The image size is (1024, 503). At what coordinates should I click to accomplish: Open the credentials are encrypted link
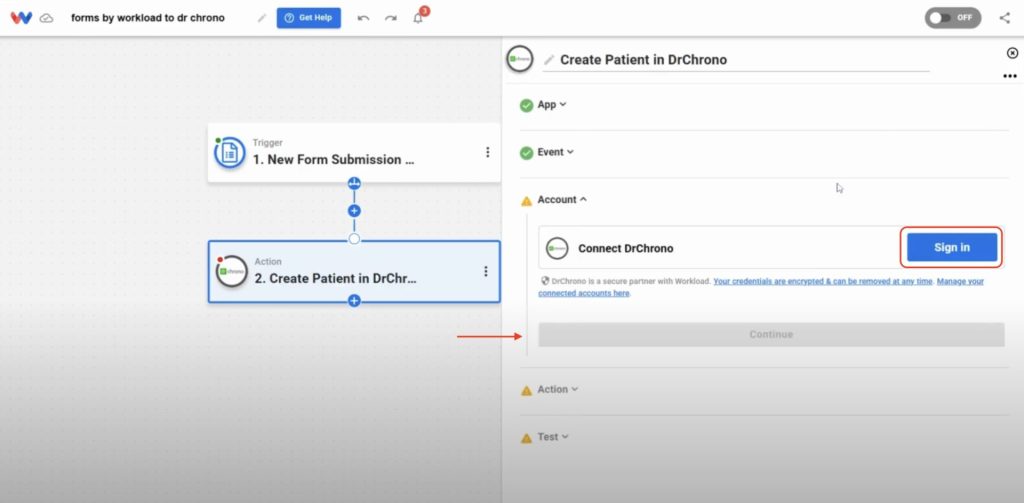tap(824, 281)
